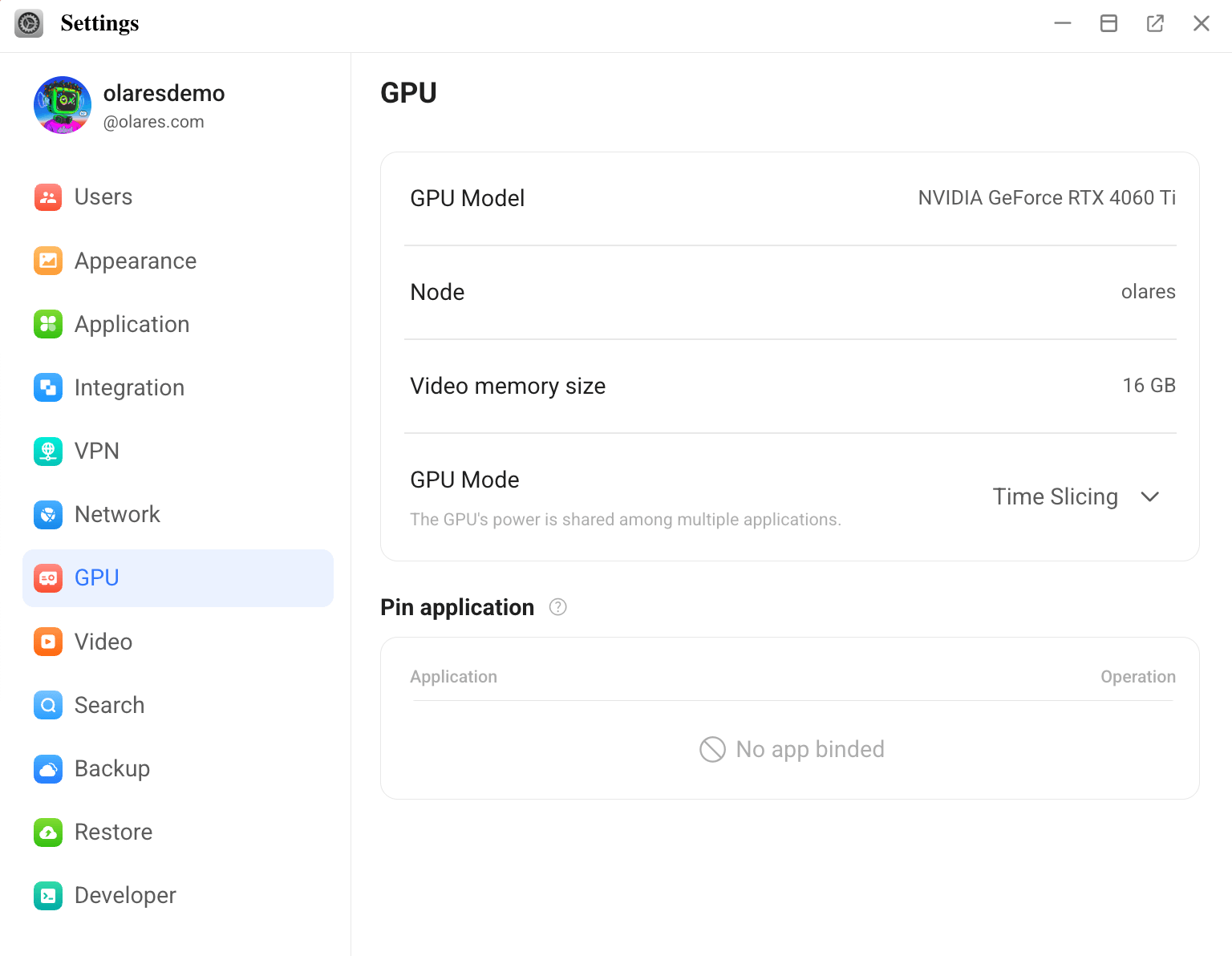
Task: Click the olaresdemo username
Action: [x=164, y=93]
